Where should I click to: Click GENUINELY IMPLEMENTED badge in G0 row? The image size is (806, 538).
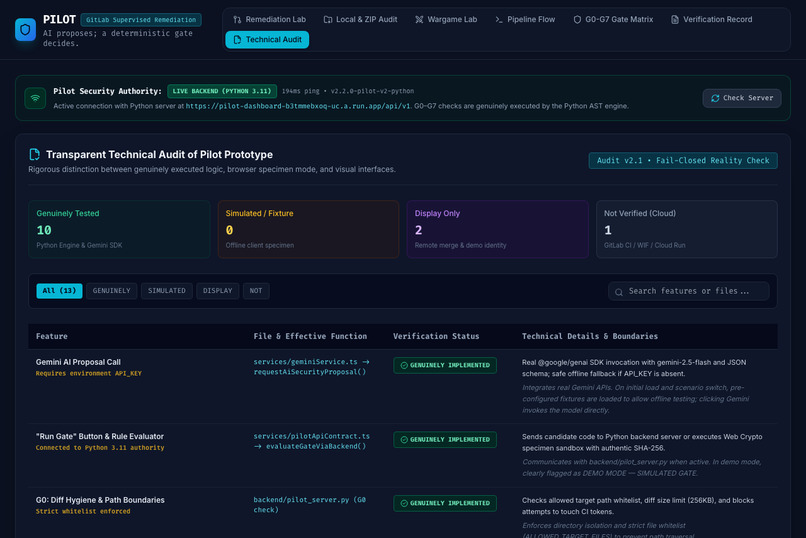445,504
